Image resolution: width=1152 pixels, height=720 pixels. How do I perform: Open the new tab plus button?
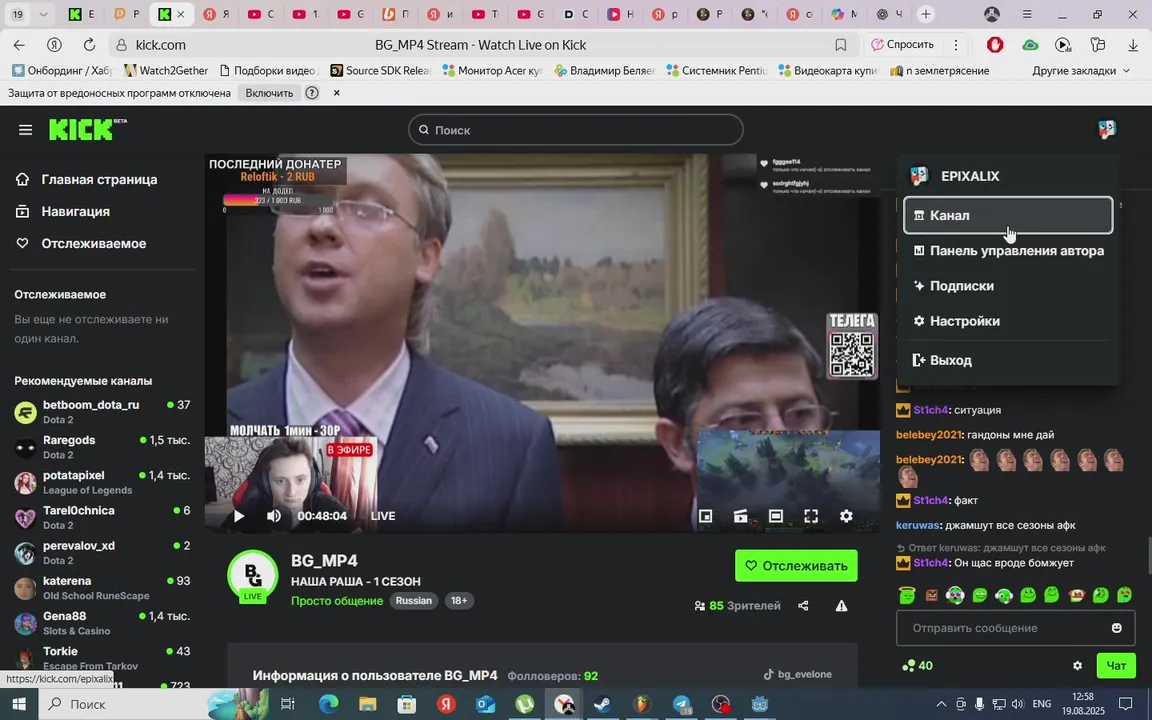pos(926,14)
